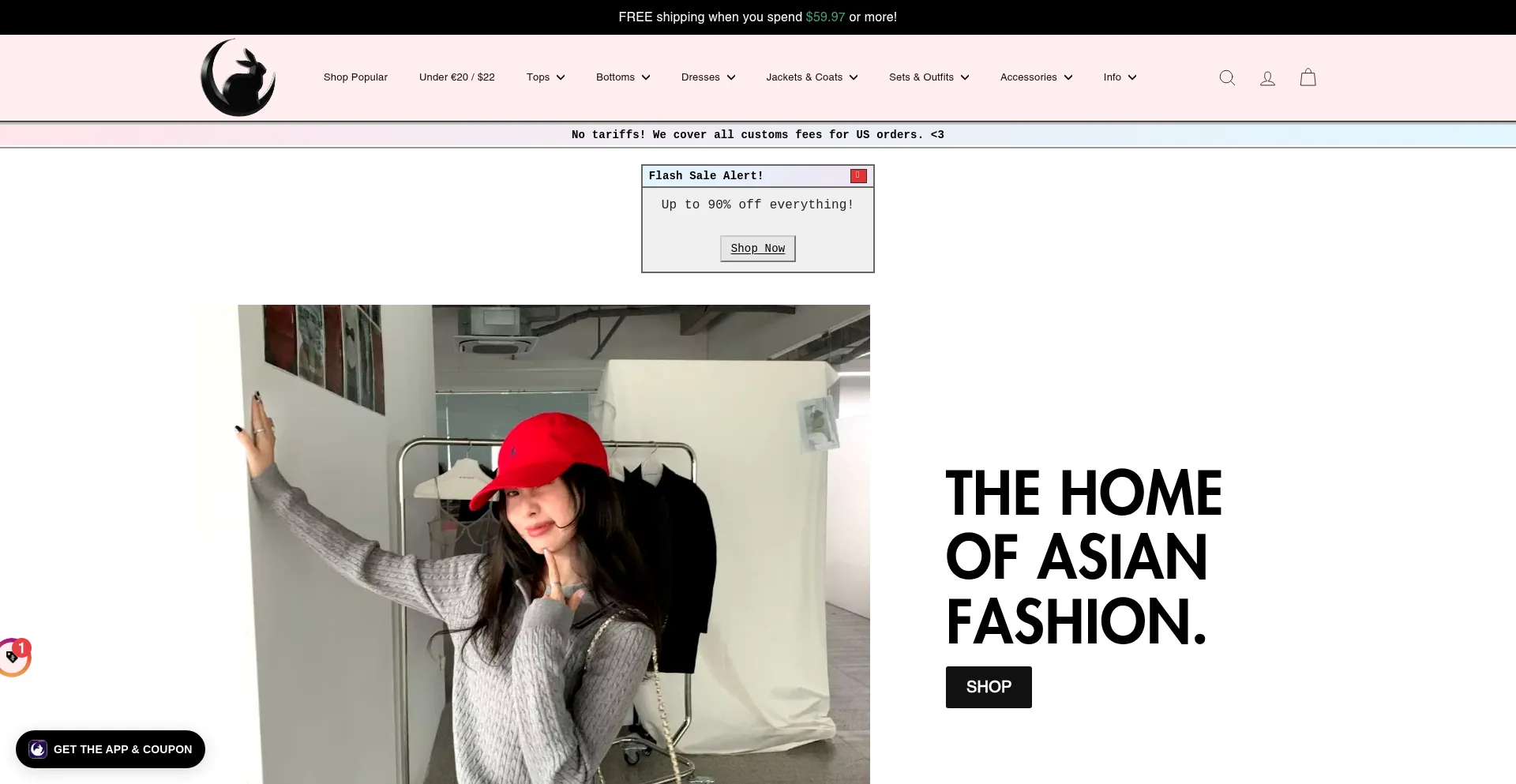
Task: Open the account profile icon
Action: [x=1267, y=77]
